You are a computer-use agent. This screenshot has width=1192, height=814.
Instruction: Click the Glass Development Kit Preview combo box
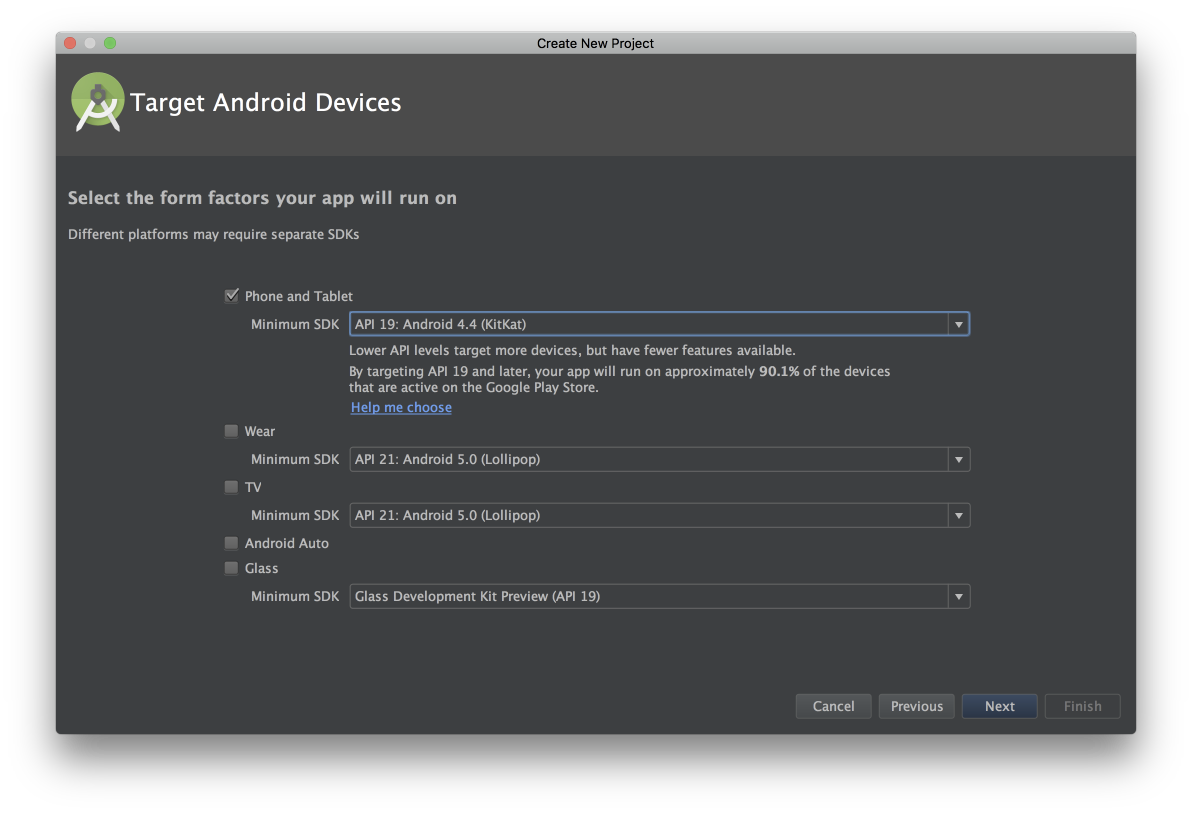coord(659,597)
